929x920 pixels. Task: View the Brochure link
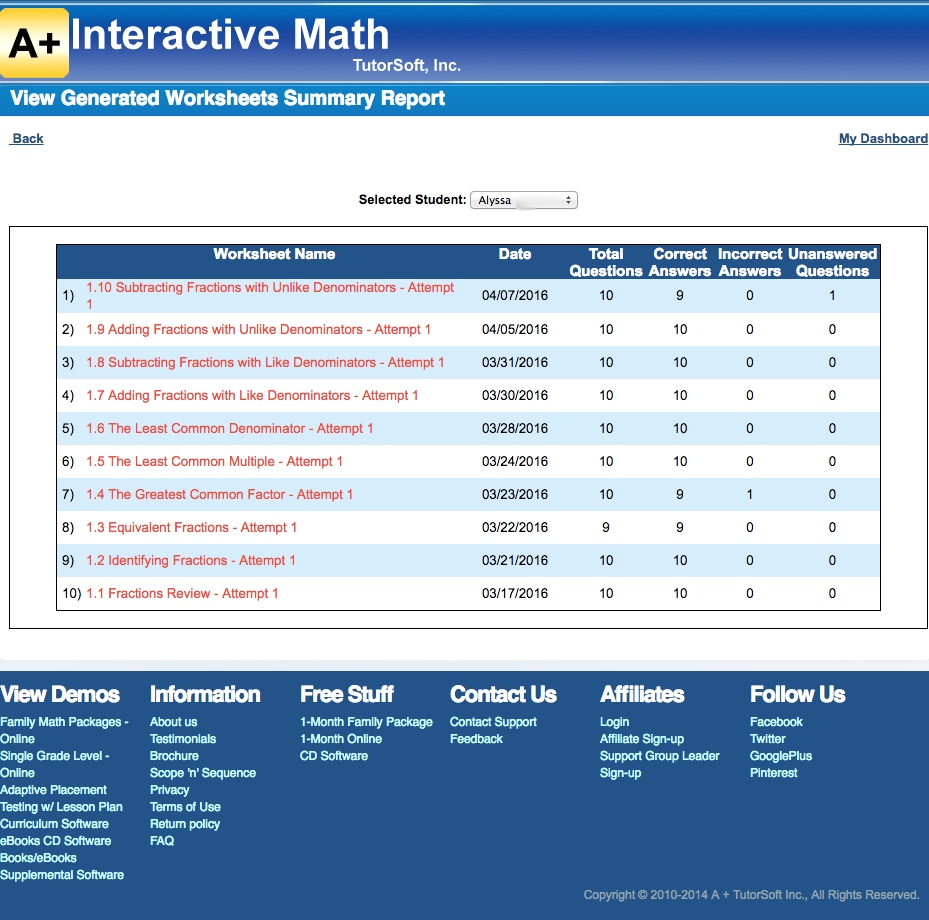coord(174,755)
